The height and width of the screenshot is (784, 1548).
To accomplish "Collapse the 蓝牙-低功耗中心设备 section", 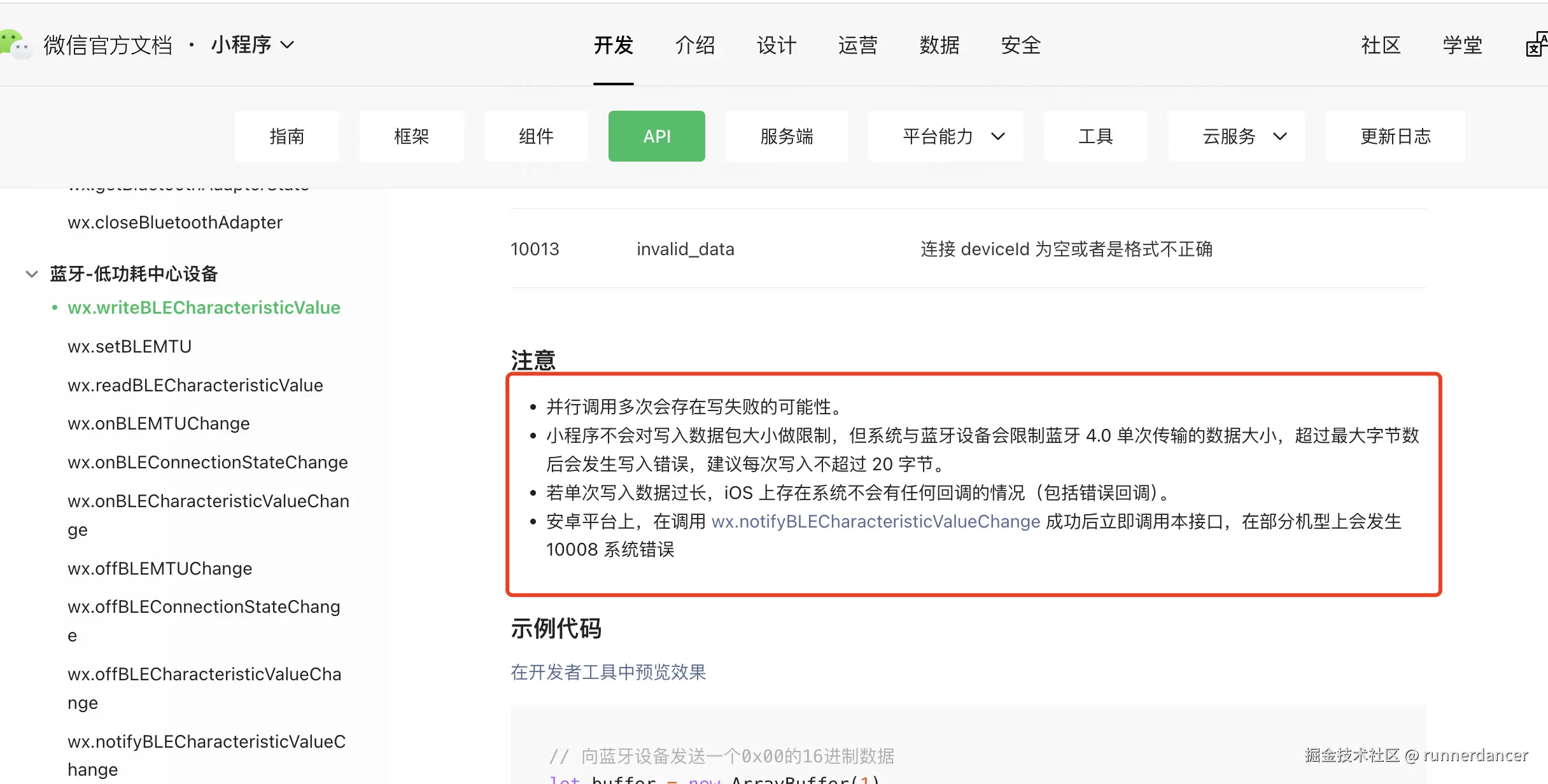I will pos(32,274).
